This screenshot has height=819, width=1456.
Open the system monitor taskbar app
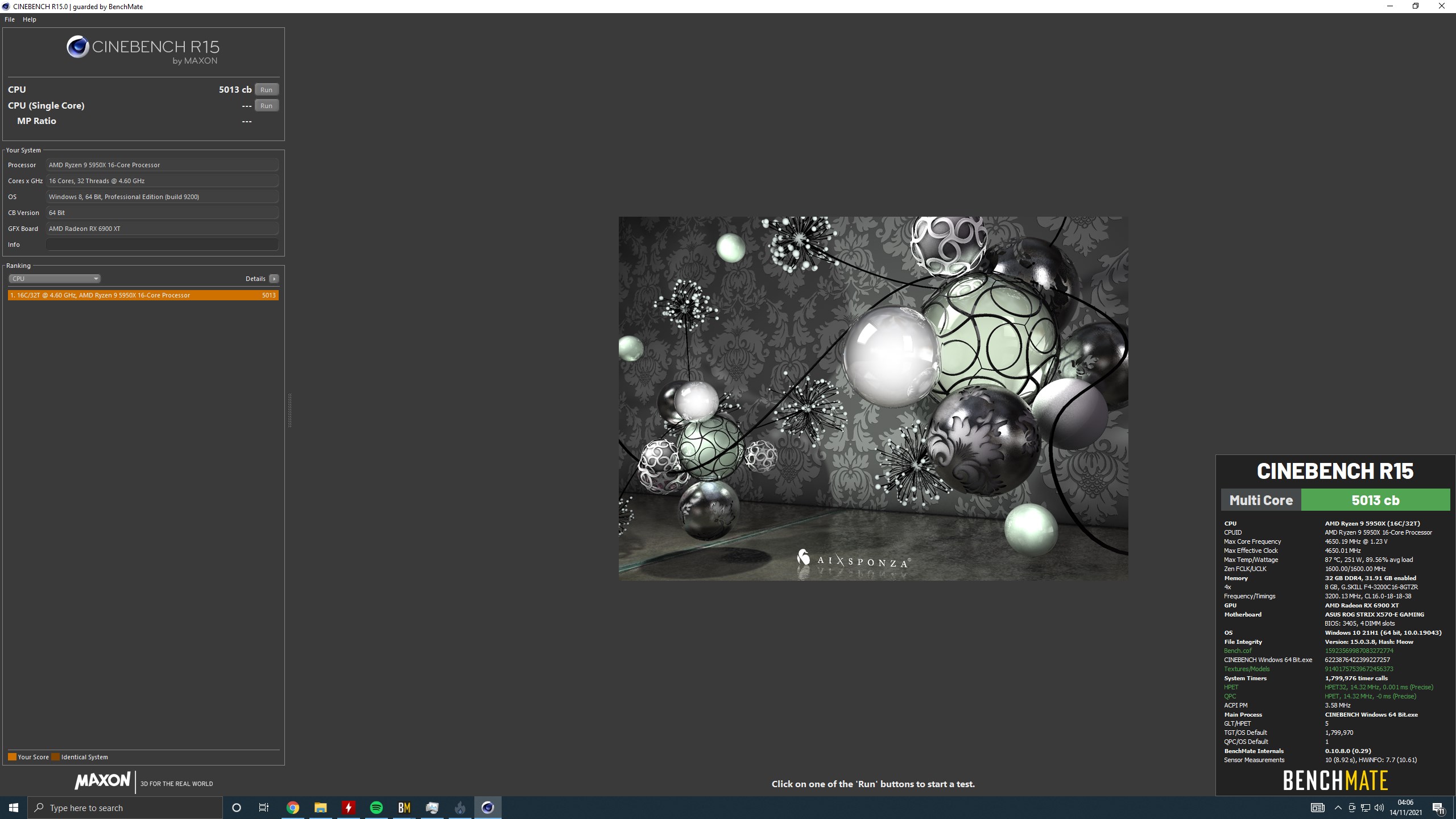(432, 808)
